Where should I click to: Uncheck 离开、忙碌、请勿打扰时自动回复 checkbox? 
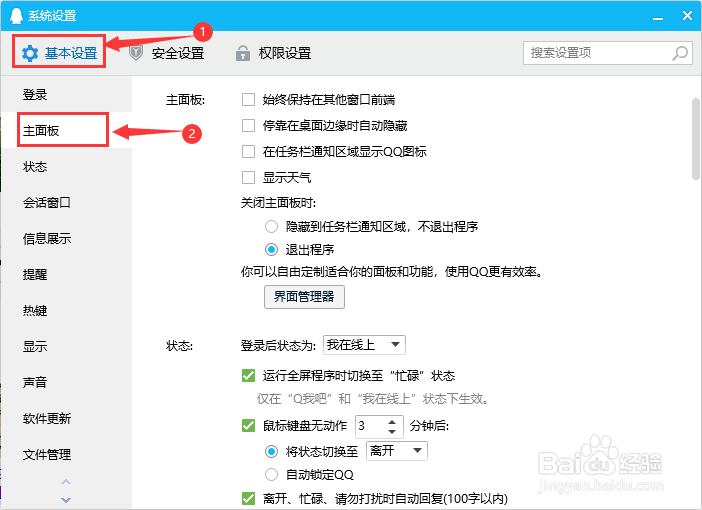248,498
